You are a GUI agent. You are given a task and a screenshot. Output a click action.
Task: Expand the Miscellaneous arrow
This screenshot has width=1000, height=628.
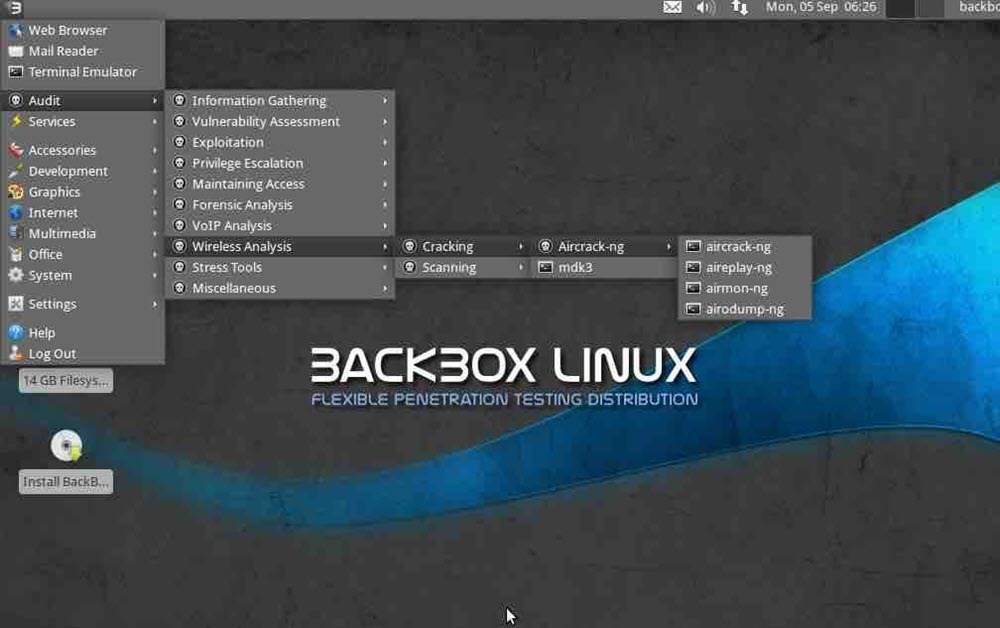tap(385, 288)
